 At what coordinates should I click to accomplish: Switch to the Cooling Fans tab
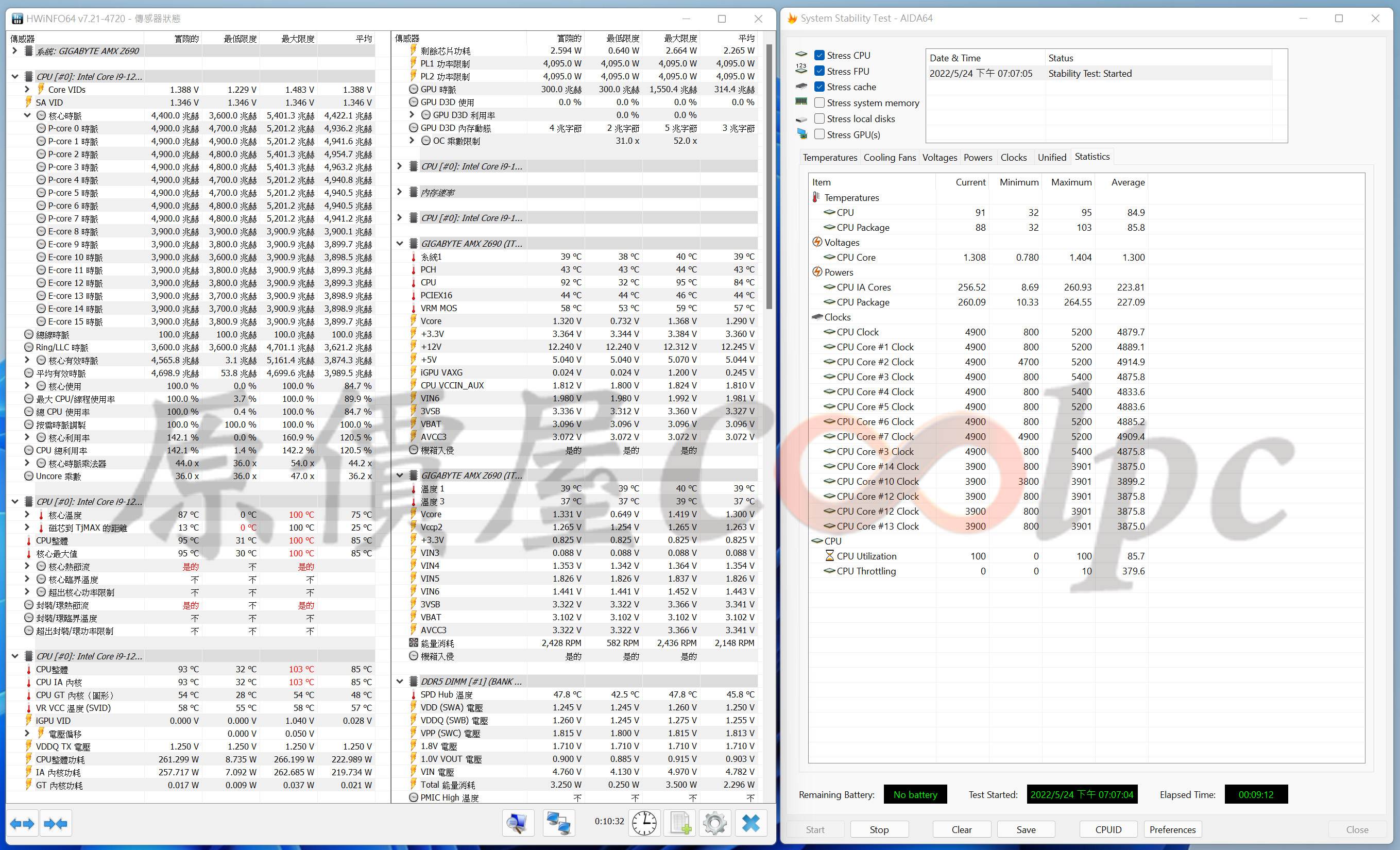[x=889, y=158]
